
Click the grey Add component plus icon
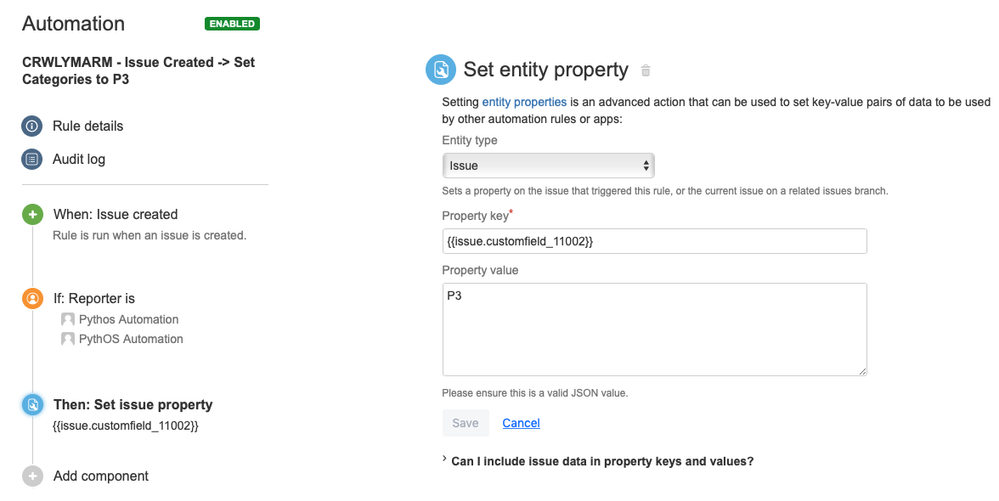(32, 476)
